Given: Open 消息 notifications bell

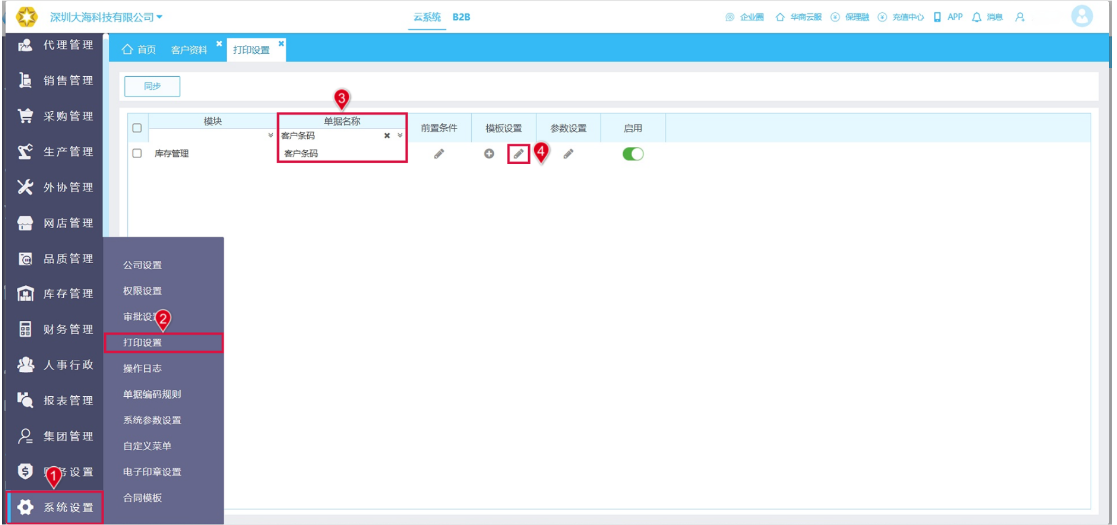Looking at the screenshot, I should 987,17.
